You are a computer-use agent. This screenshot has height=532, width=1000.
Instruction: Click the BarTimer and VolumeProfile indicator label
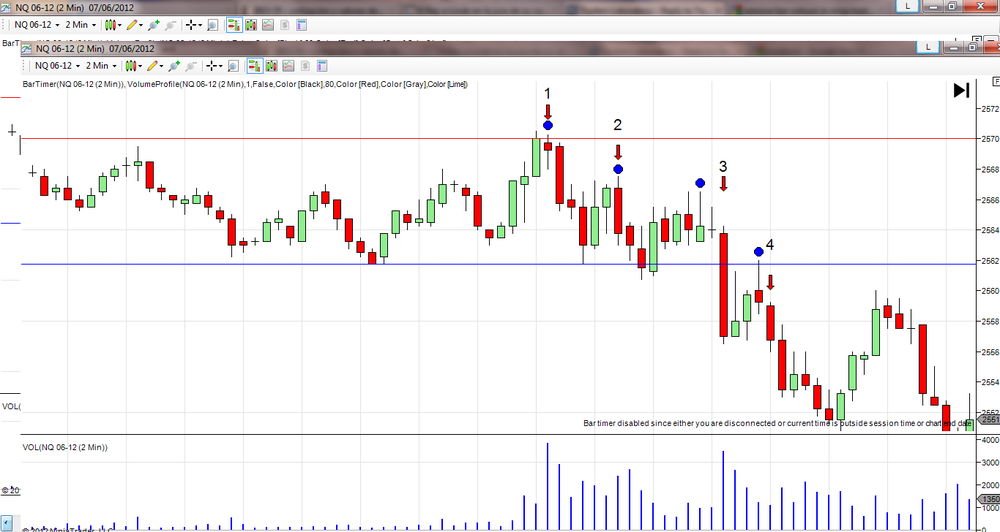(x=245, y=84)
